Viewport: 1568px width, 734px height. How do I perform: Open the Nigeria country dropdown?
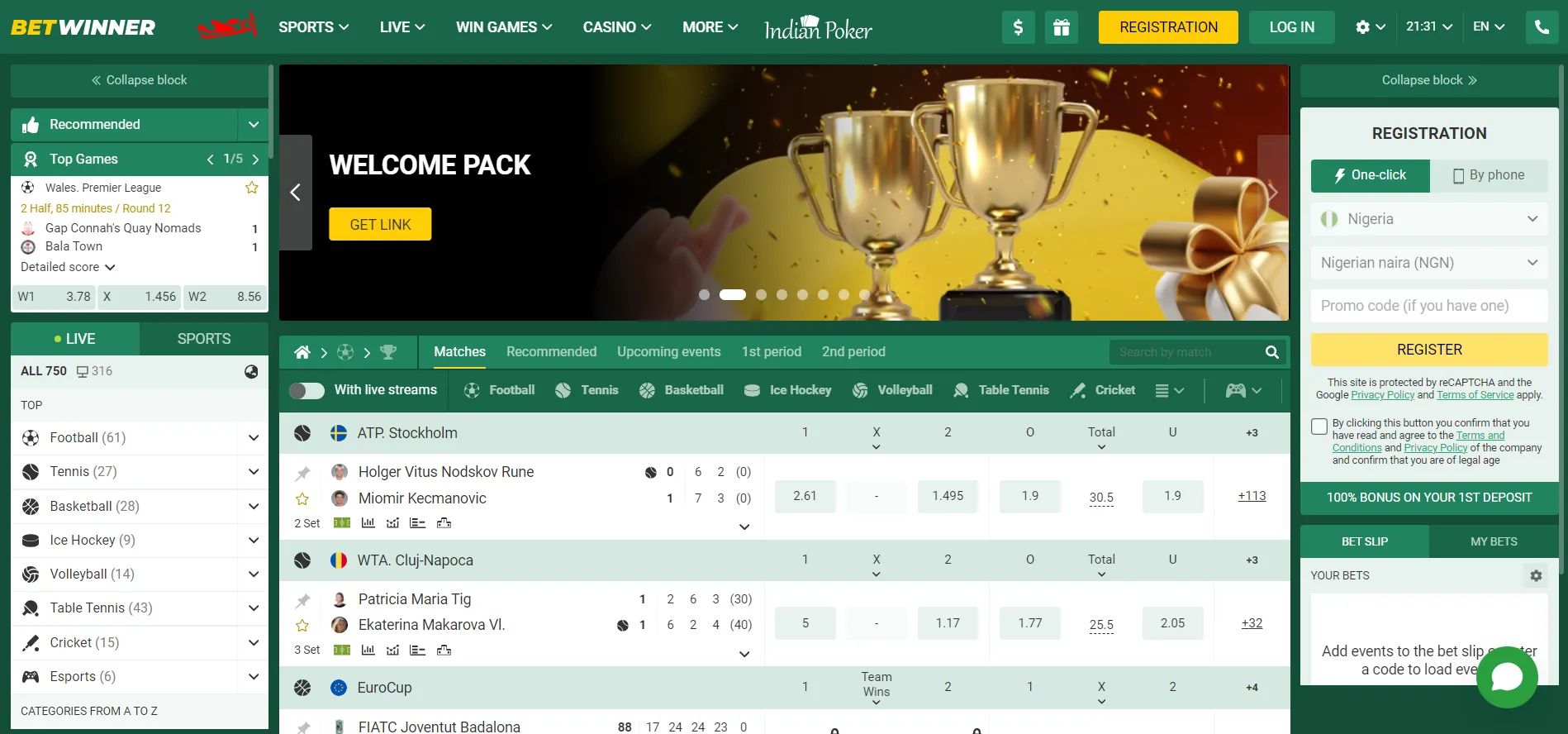coord(1428,219)
